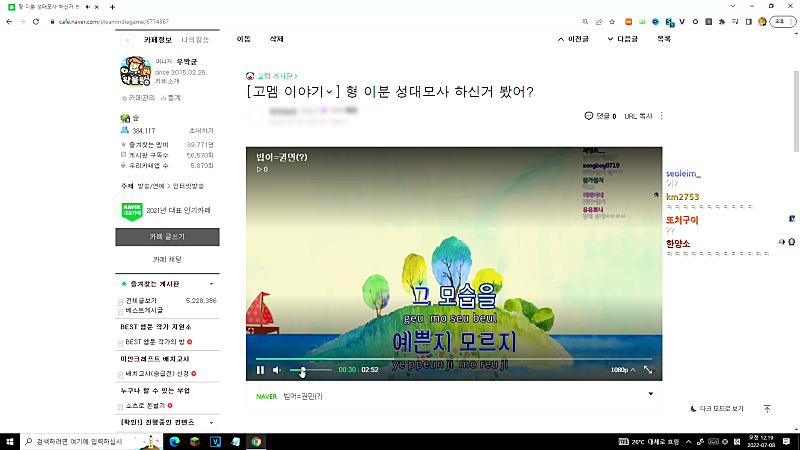Open the tab search dropdown chevron
The height and width of the screenshot is (450, 800).
(x=733, y=6)
